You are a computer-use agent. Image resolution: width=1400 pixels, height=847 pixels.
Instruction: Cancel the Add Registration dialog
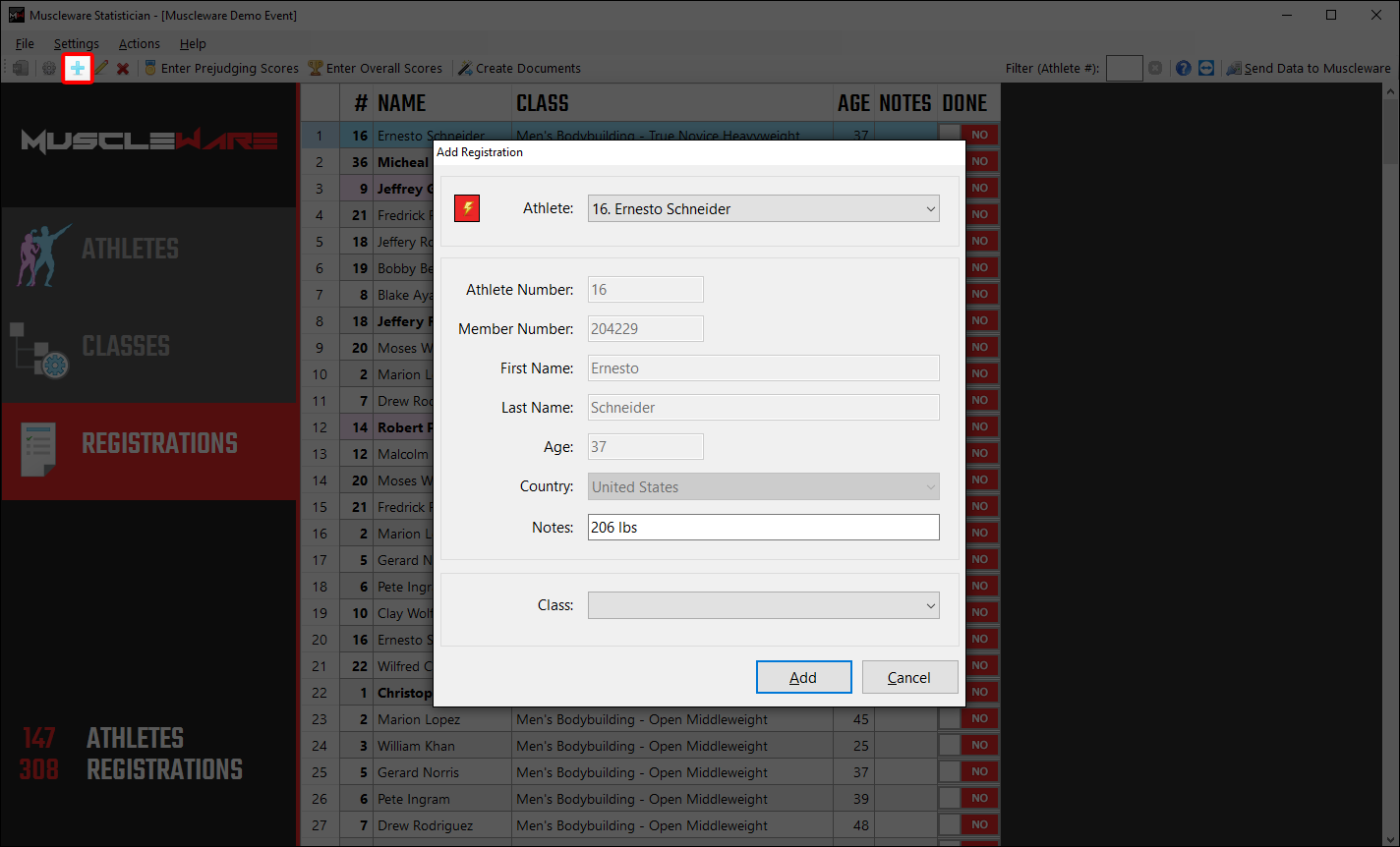tap(909, 677)
